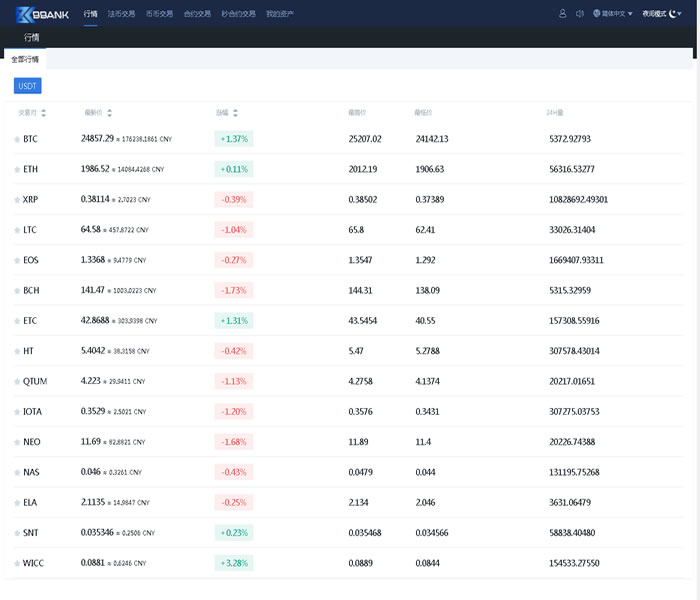Click the announcement speaker icon
The image size is (700, 600).
(x=579, y=14)
